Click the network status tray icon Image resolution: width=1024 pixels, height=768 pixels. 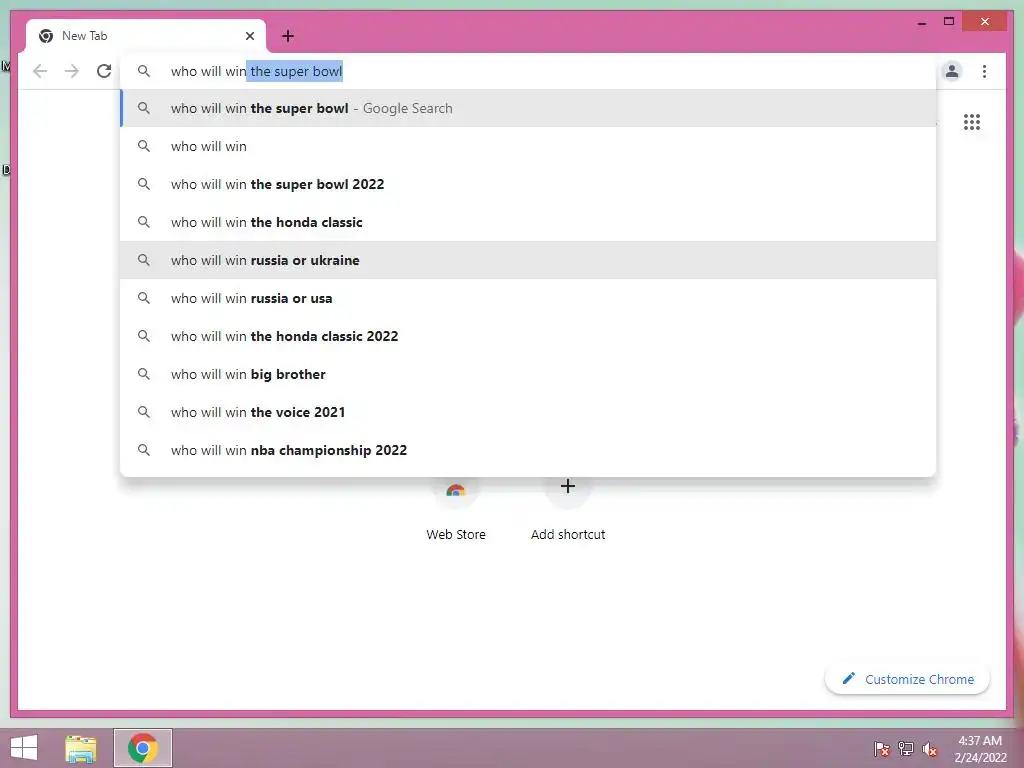[x=906, y=749]
